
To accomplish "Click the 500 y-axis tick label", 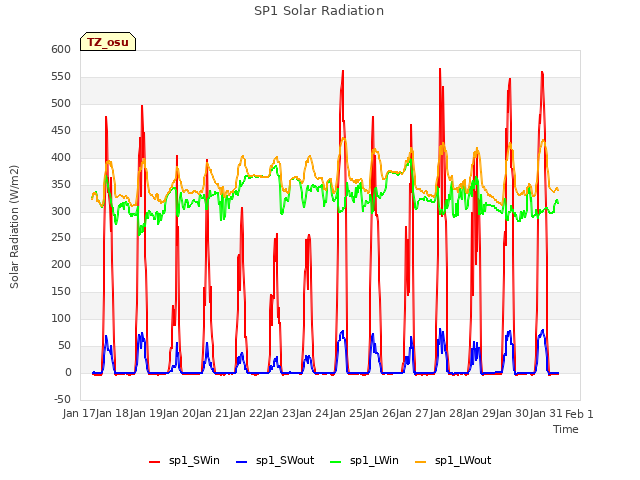I will coord(61,103).
